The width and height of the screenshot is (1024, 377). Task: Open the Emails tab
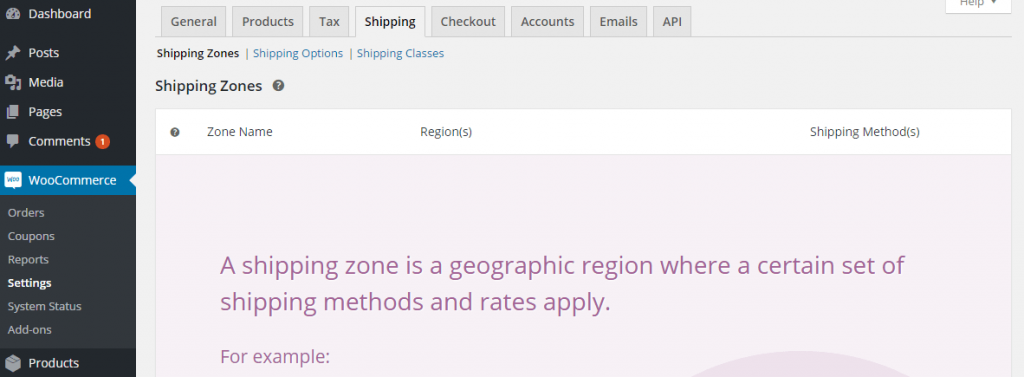click(x=618, y=22)
